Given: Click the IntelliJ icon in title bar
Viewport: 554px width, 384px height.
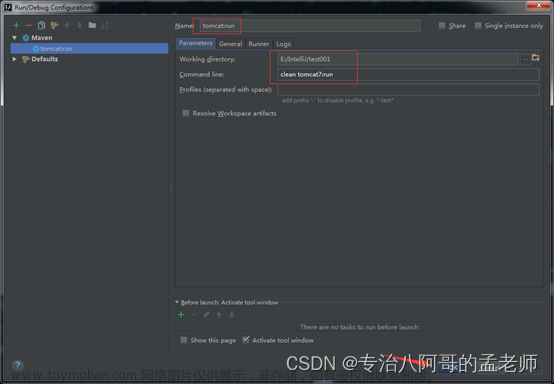Looking at the screenshot, I should [8, 7].
